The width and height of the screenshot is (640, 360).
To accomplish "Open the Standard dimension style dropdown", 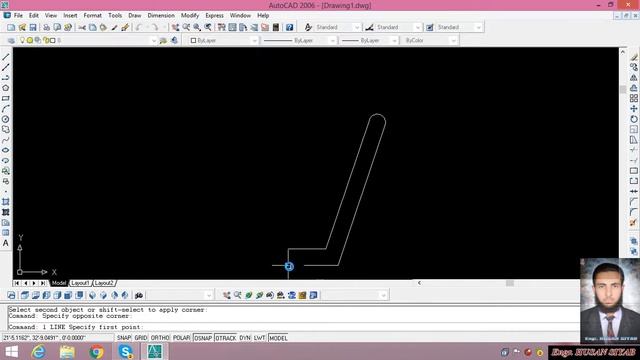I will click(417, 27).
